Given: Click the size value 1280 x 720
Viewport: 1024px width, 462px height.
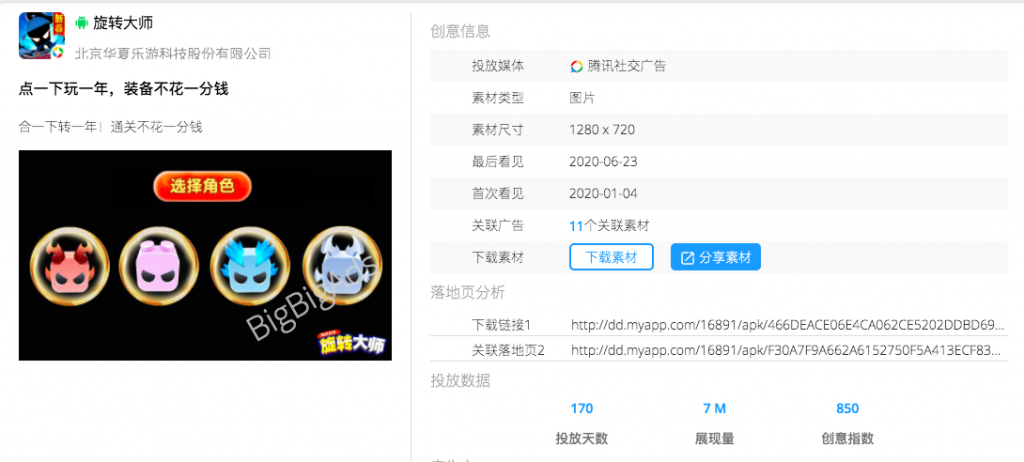Looking at the screenshot, I should (602, 130).
